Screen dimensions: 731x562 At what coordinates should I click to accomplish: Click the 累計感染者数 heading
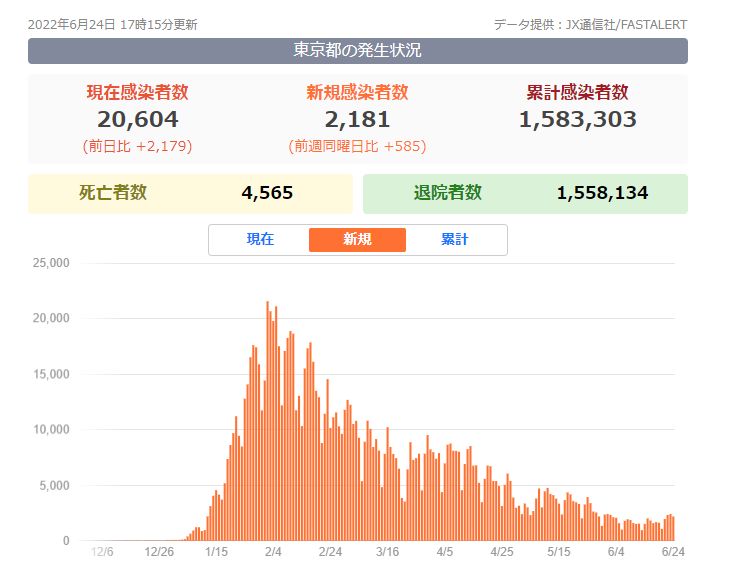(578, 92)
